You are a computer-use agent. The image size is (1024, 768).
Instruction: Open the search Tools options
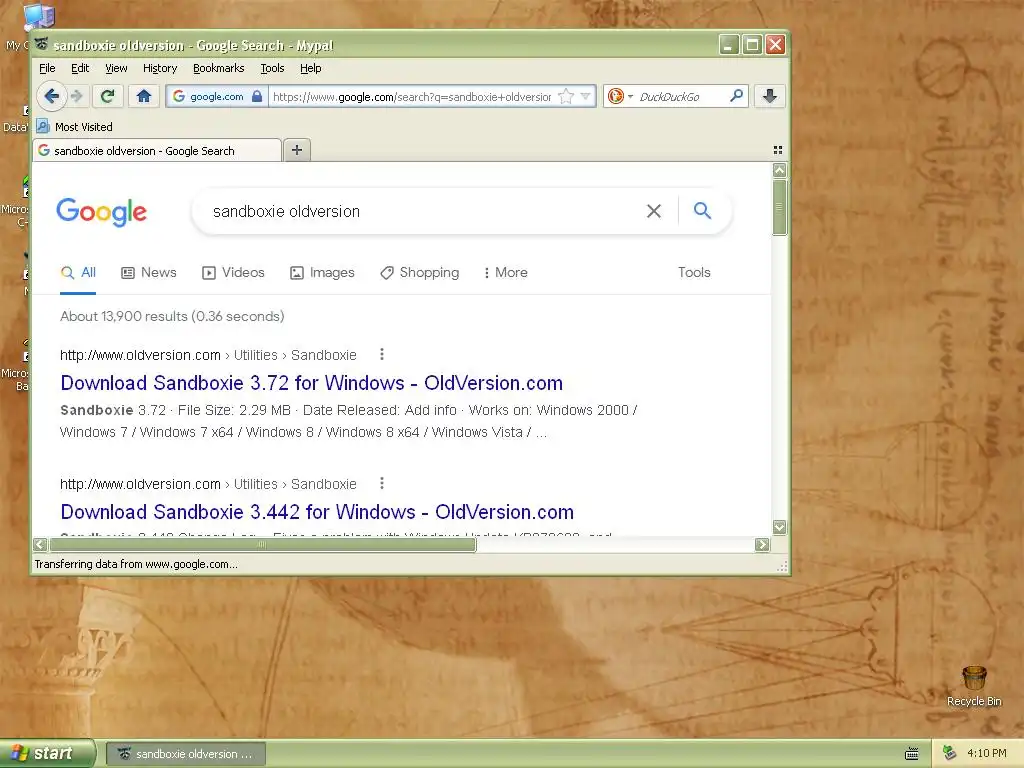[x=694, y=272]
